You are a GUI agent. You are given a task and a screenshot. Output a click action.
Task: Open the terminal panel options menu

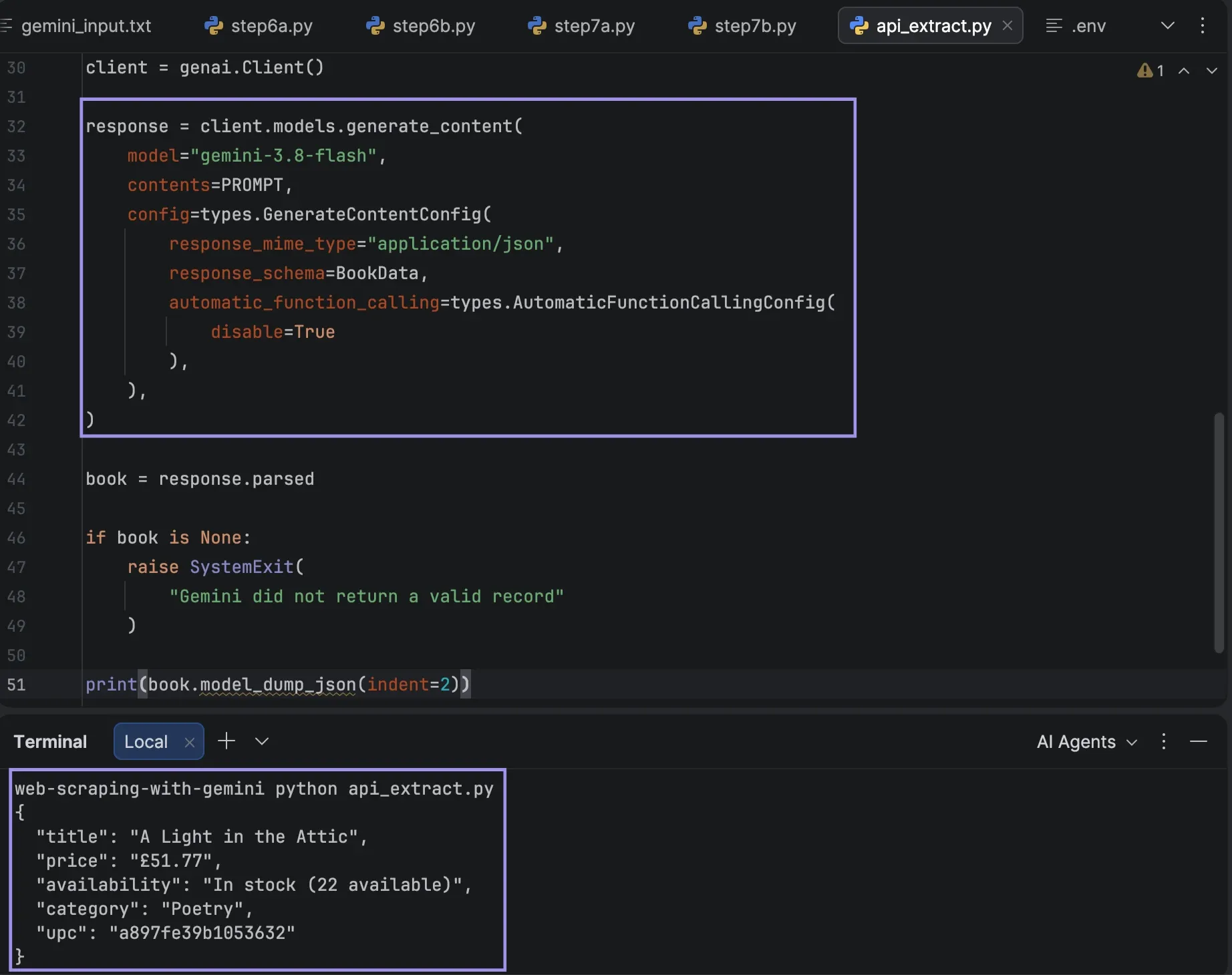point(1164,742)
